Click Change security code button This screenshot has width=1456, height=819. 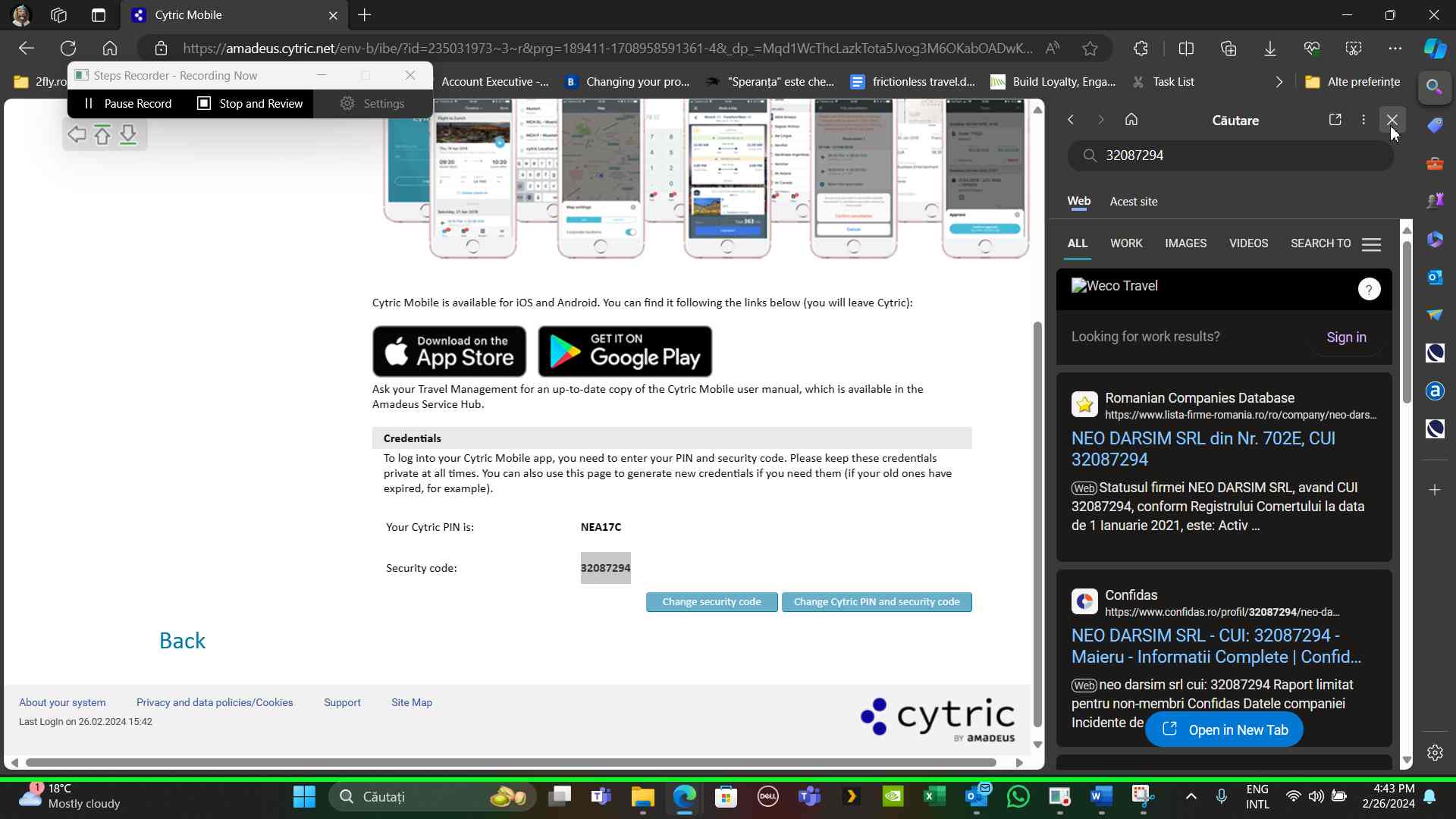point(711,602)
